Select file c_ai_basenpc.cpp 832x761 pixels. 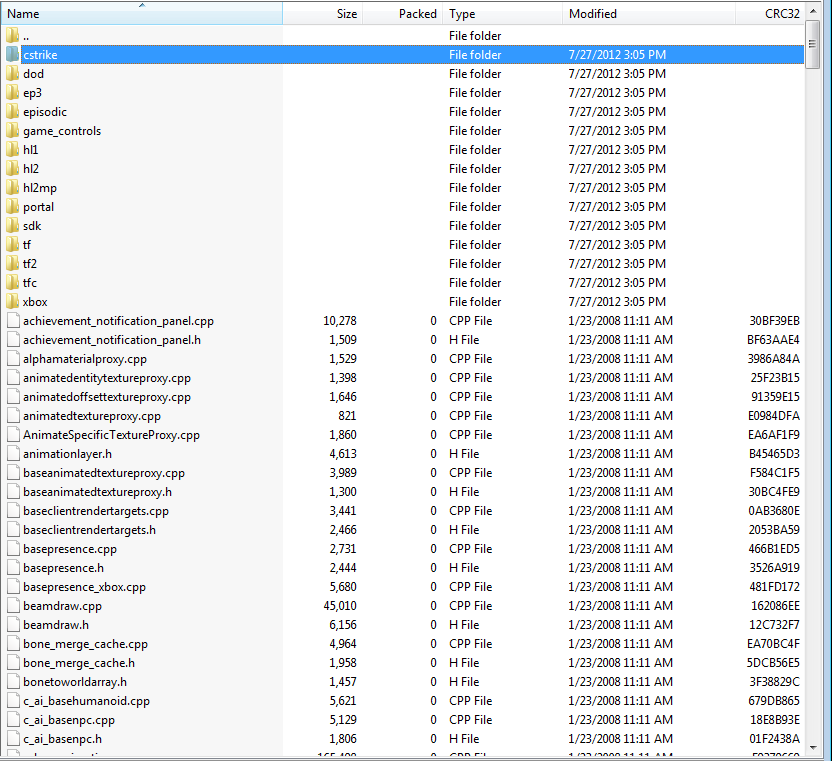click(69, 720)
